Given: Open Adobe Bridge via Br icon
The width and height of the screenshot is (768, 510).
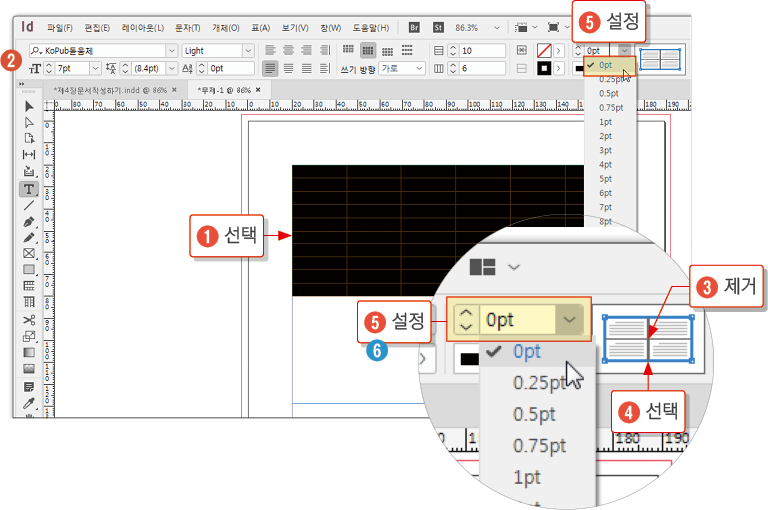Looking at the screenshot, I should pos(414,27).
